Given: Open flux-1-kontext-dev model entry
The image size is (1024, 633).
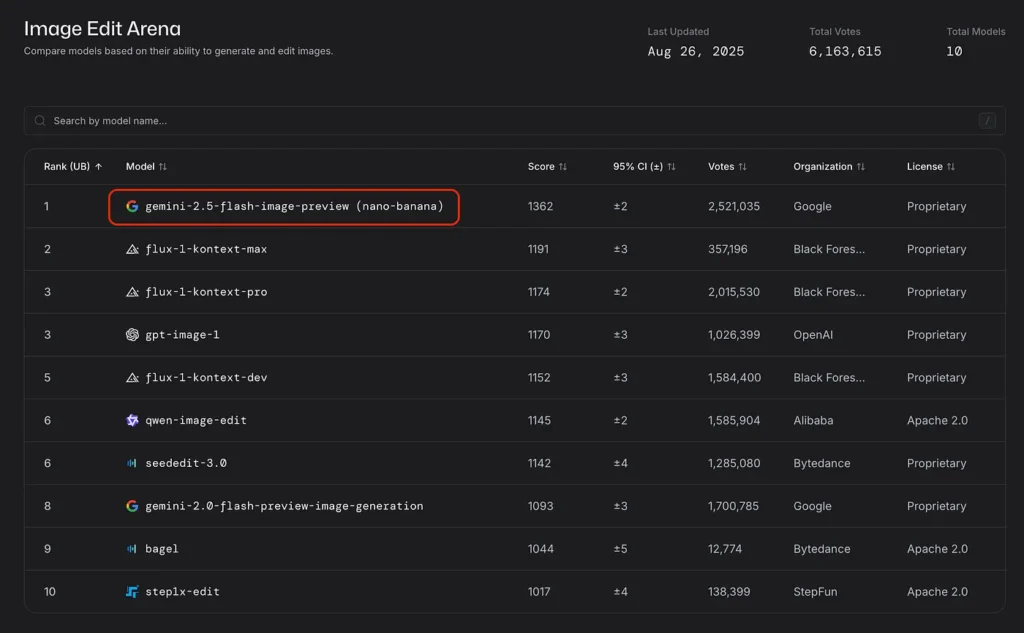Looking at the screenshot, I should (206, 378).
